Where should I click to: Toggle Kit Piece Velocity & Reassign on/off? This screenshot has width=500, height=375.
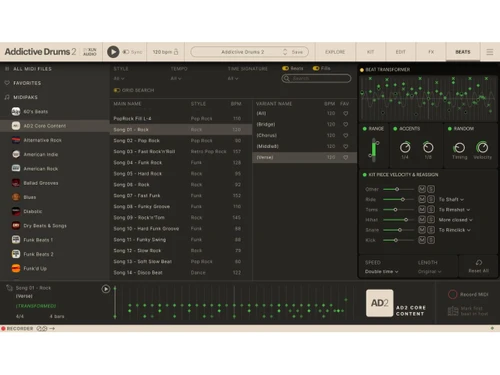click(365, 175)
